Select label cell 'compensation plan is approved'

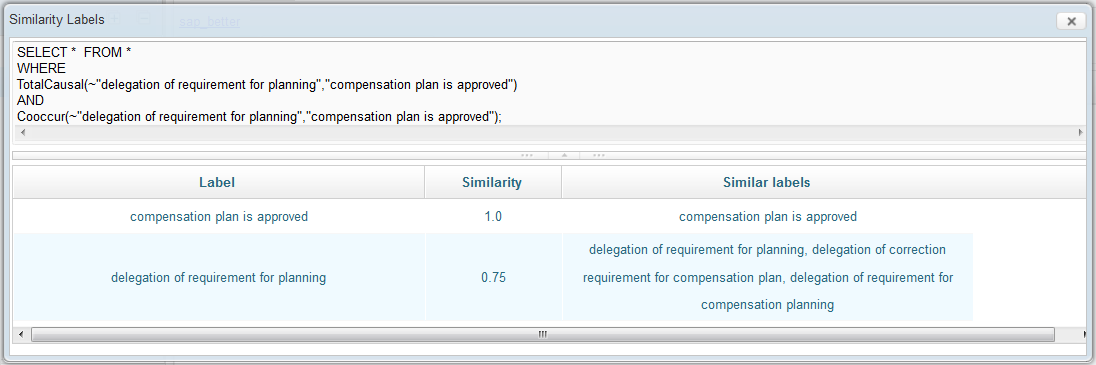coord(219,217)
